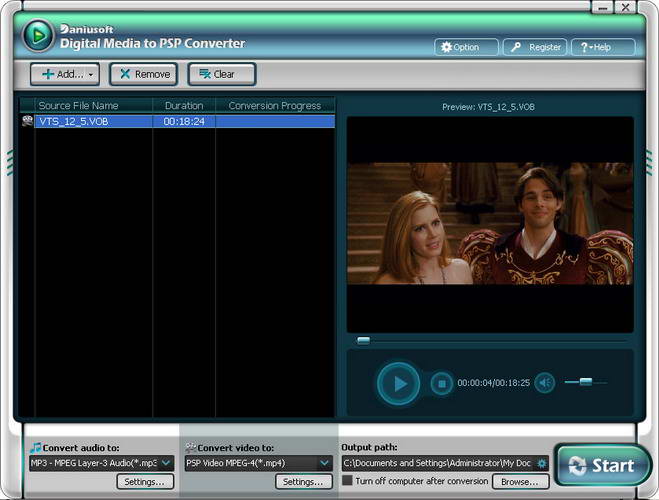Click the video preview frame
This screenshot has height=500, width=659.
pyautogui.click(x=490, y=224)
